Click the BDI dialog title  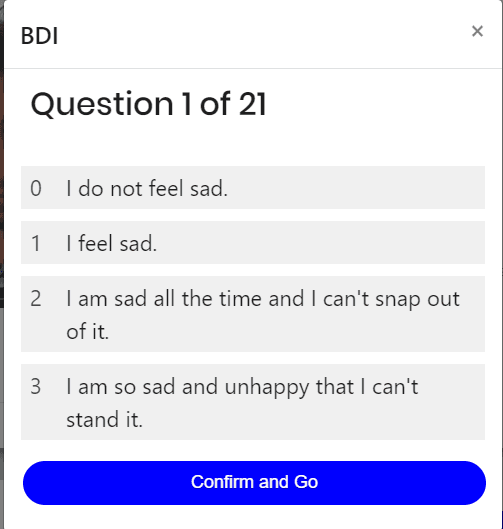[39, 36]
